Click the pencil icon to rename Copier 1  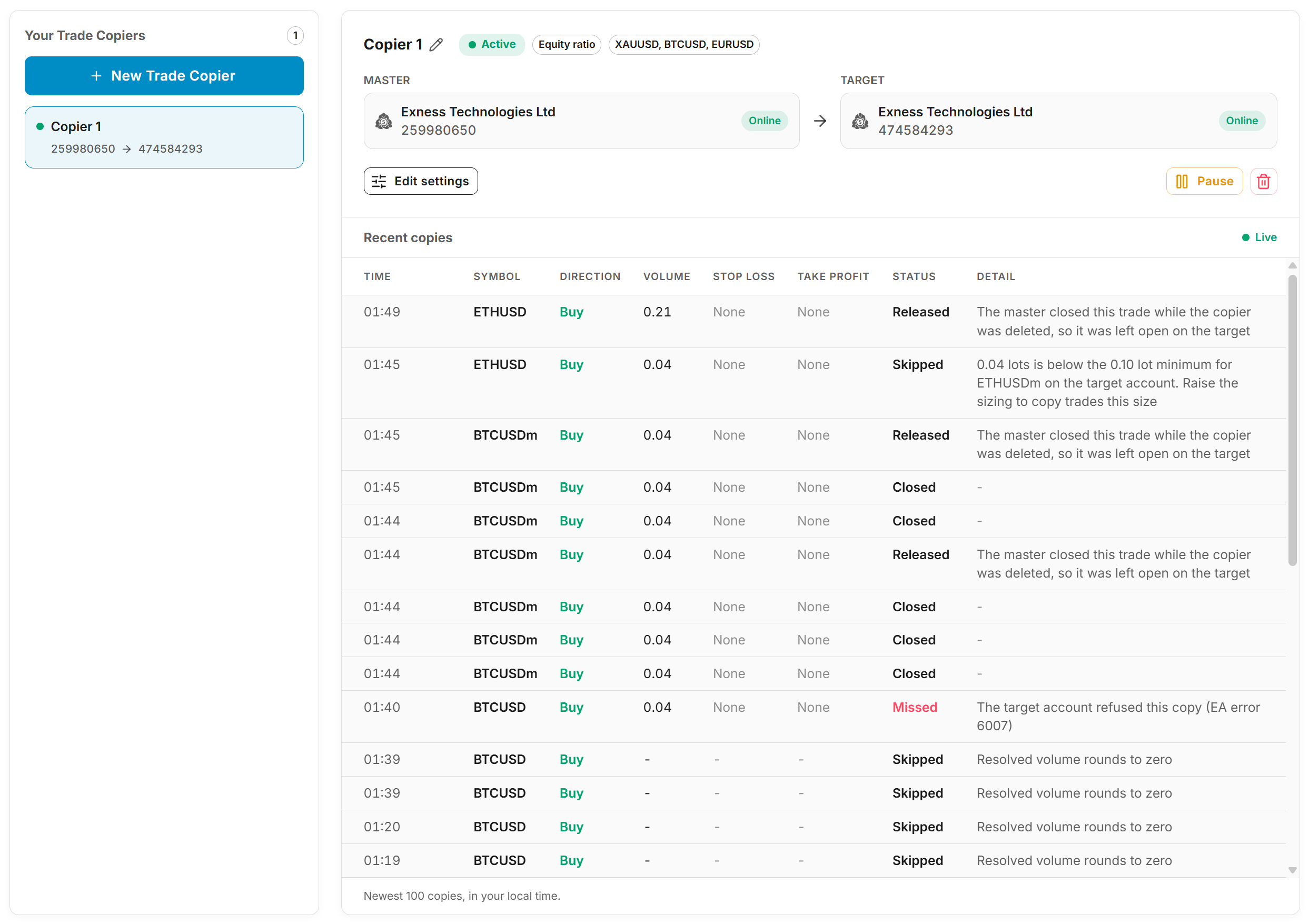point(436,44)
